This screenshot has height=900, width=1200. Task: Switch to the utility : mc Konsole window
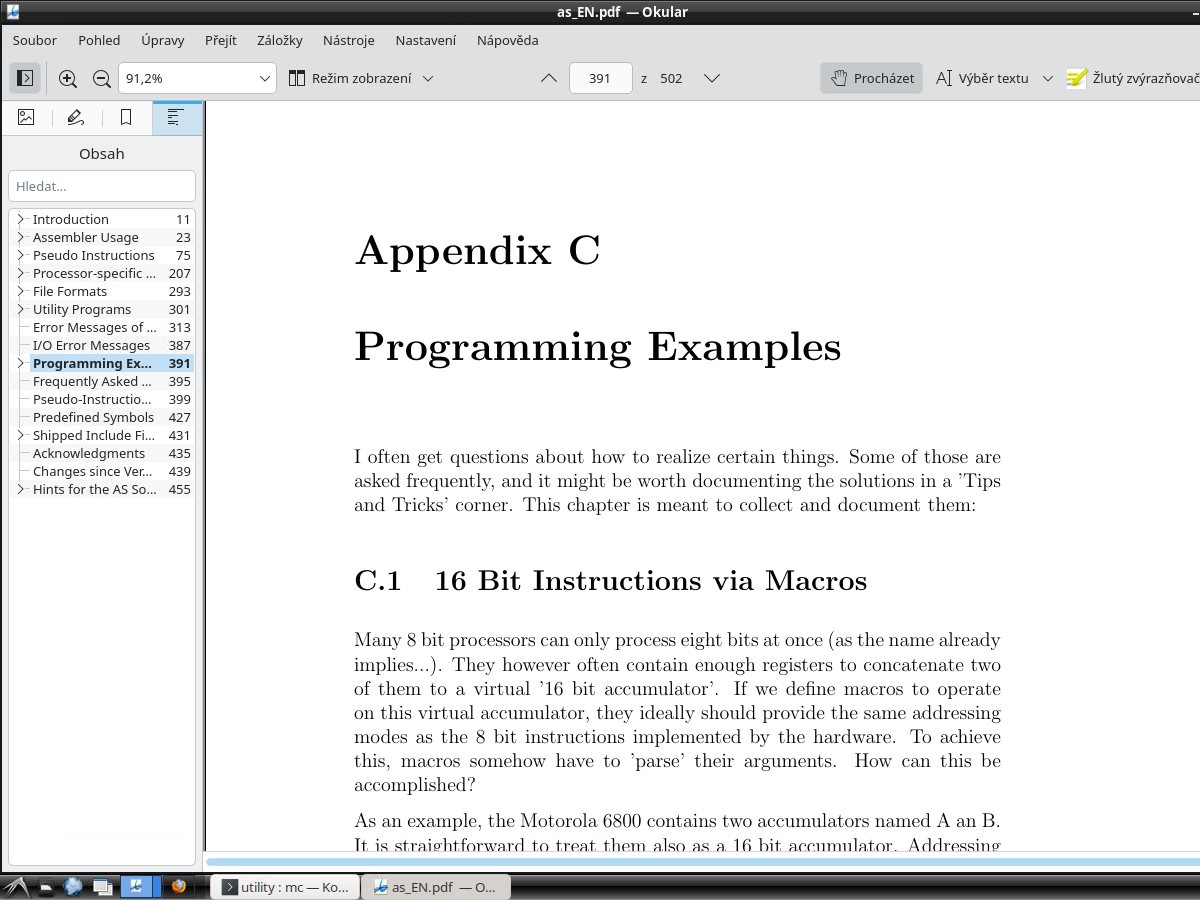click(285, 887)
